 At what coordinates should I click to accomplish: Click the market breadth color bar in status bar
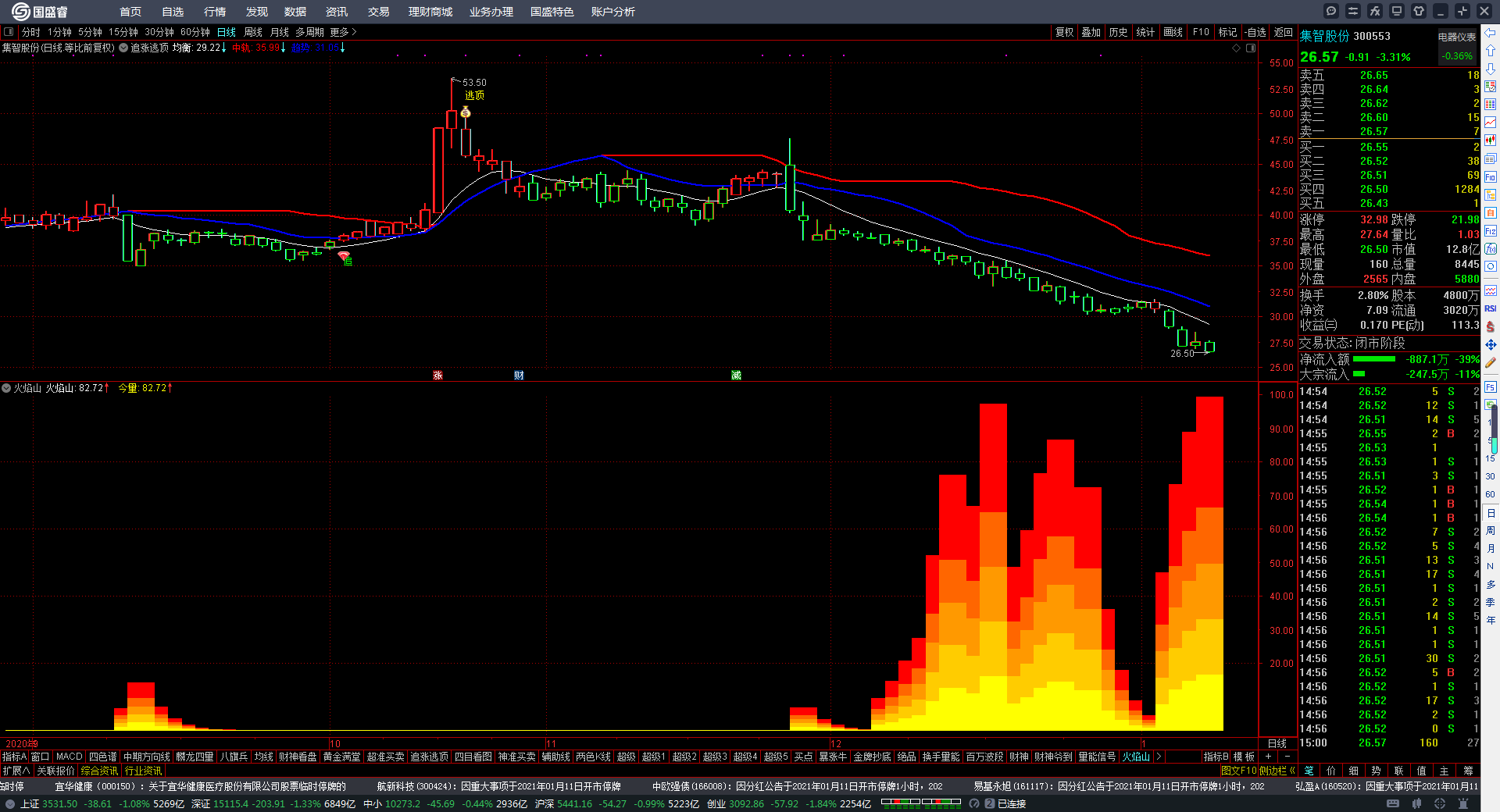tap(920, 802)
